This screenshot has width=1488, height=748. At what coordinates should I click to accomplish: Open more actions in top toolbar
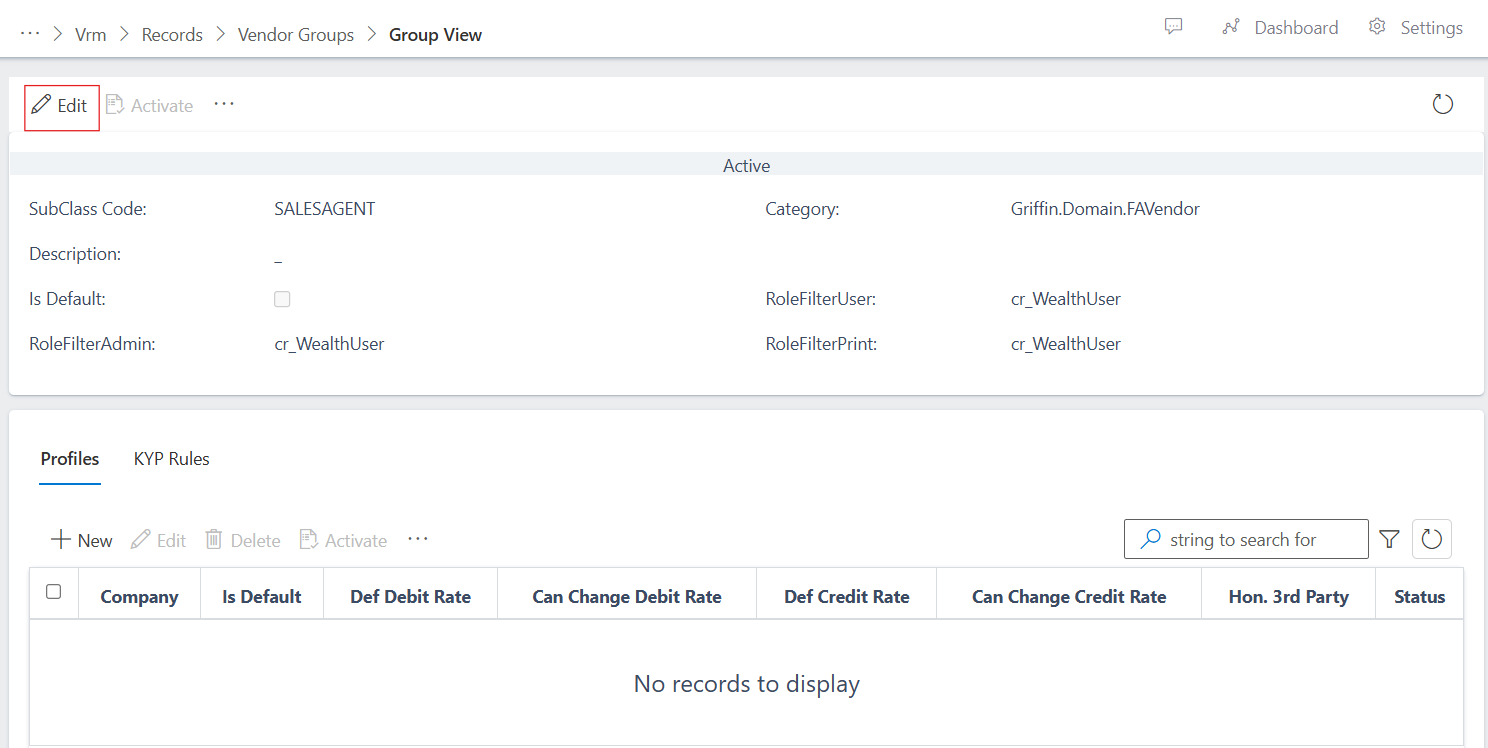click(x=224, y=104)
